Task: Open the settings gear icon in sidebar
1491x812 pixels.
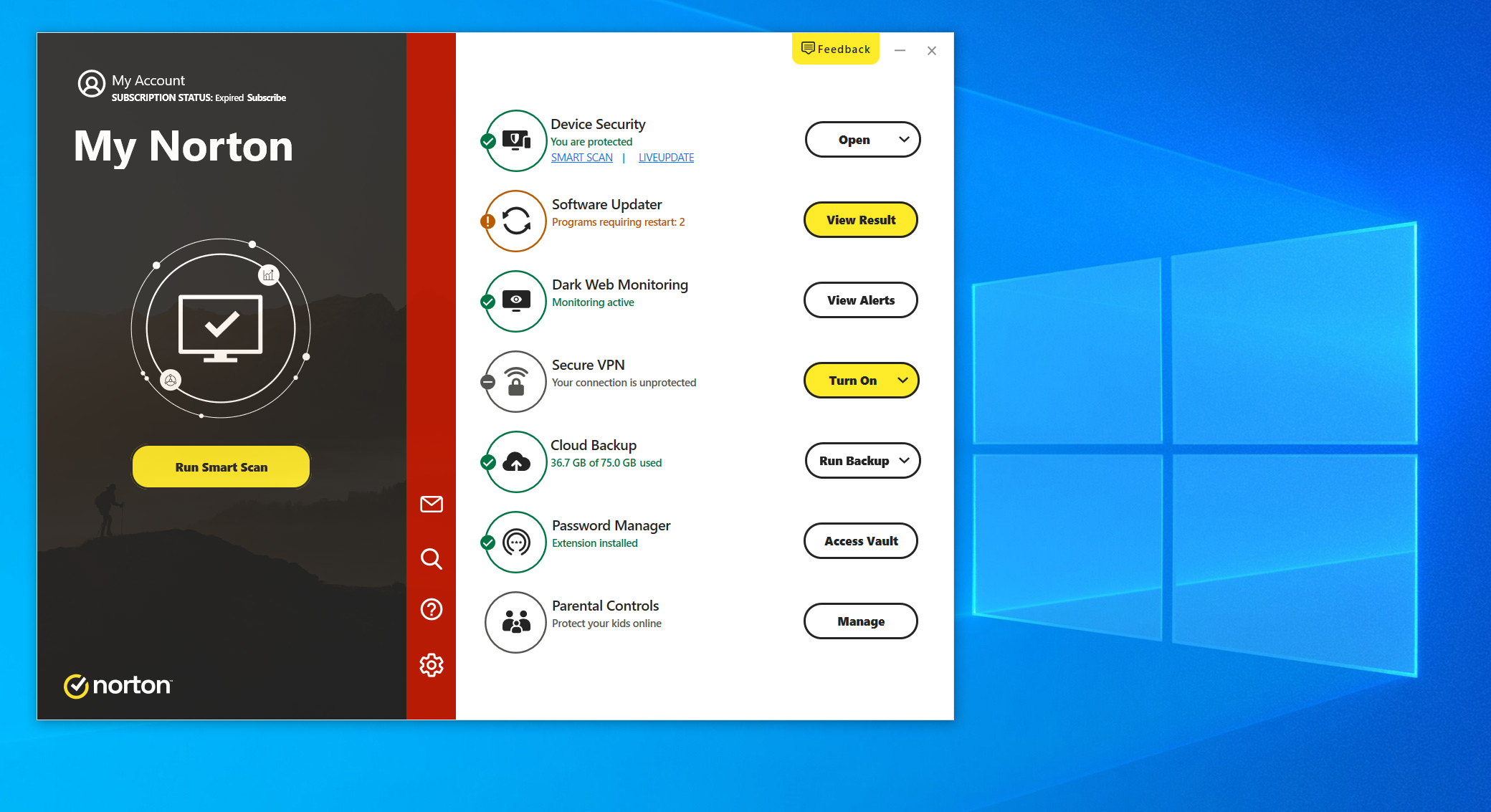Action: coord(432,665)
